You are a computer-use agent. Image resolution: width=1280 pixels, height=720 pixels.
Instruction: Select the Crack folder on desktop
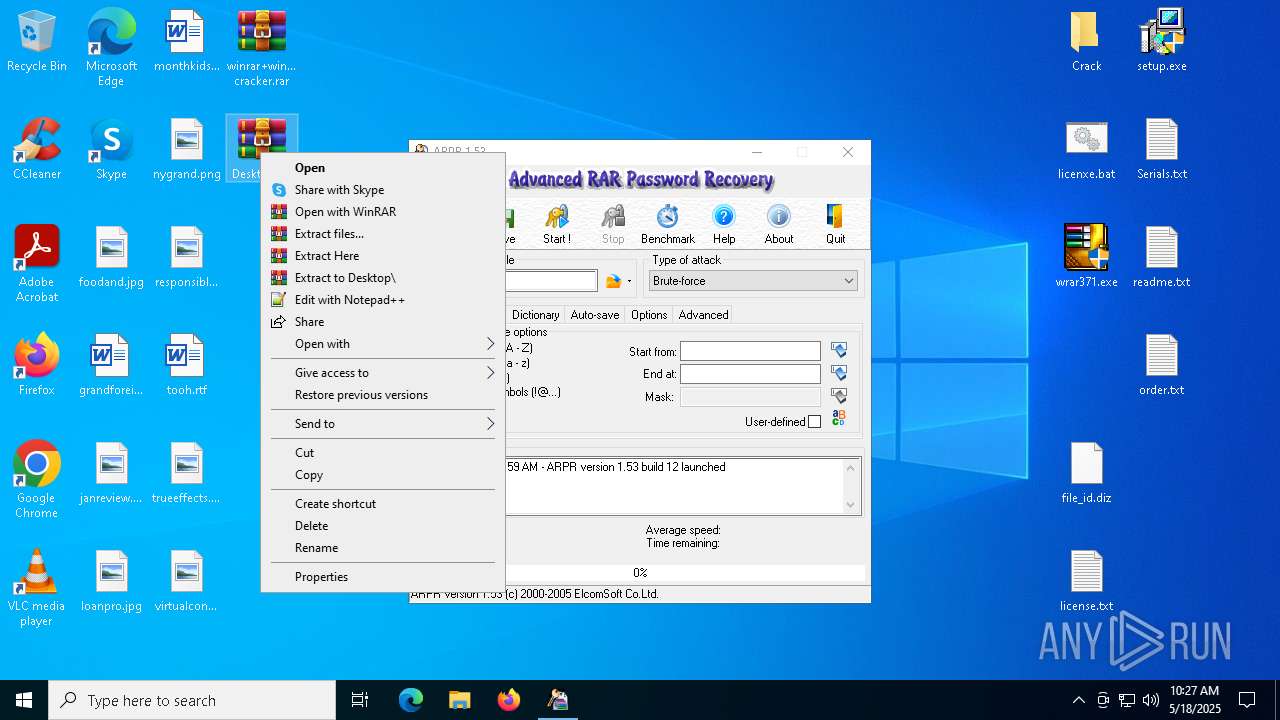[1086, 42]
